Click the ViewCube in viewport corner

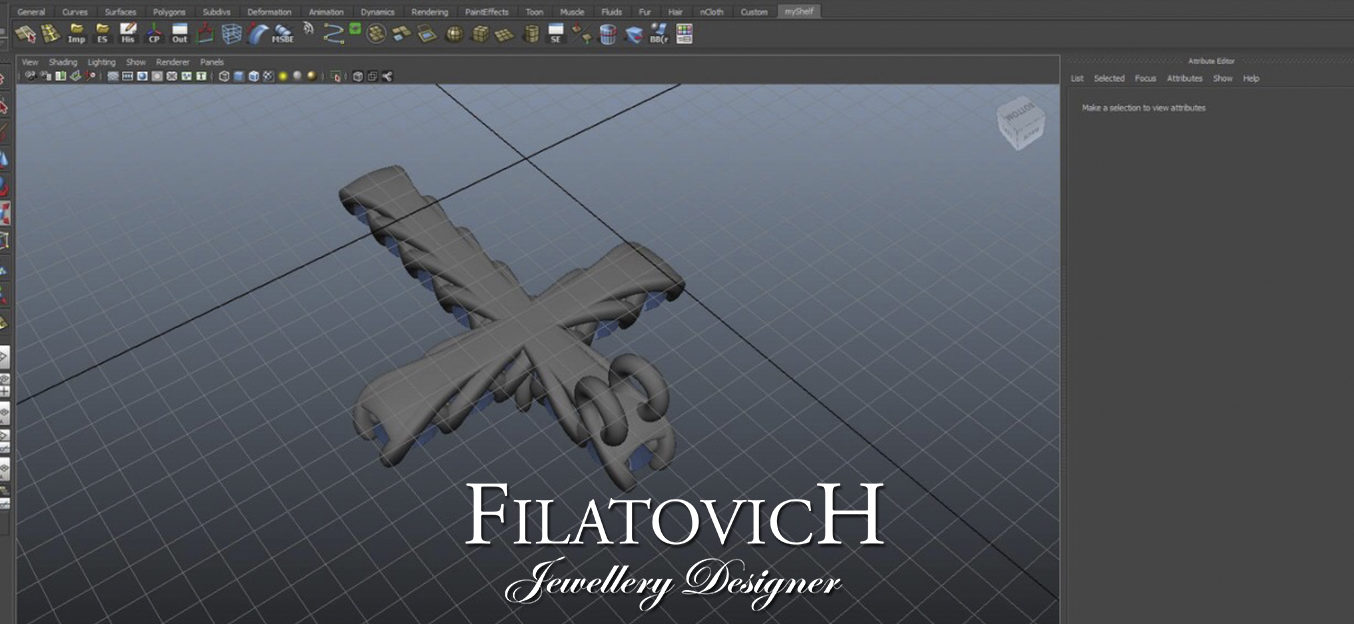pyautogui.click(x=1019, y=124)
